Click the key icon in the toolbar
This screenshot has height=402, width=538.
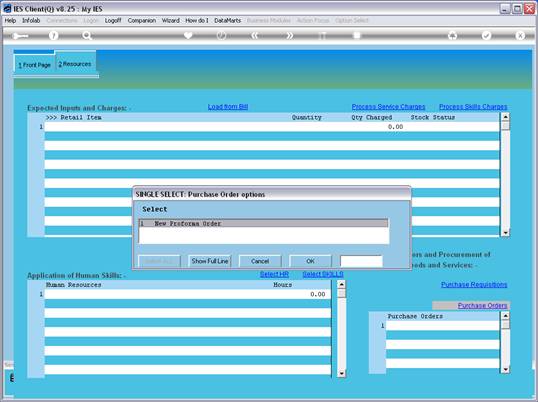20,36
